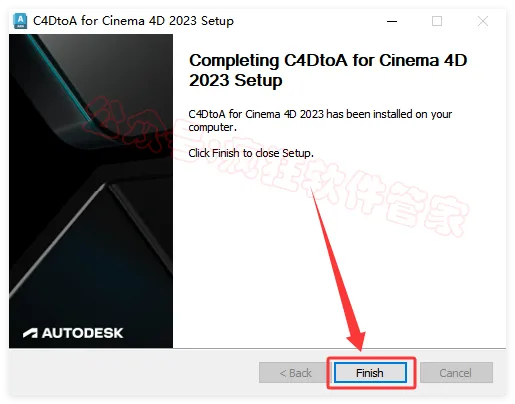Image resolution: width=515 pixels, height=404 pixels.
Task: Click the Autodesk logo mark in banner
Action: click(30, 333)
